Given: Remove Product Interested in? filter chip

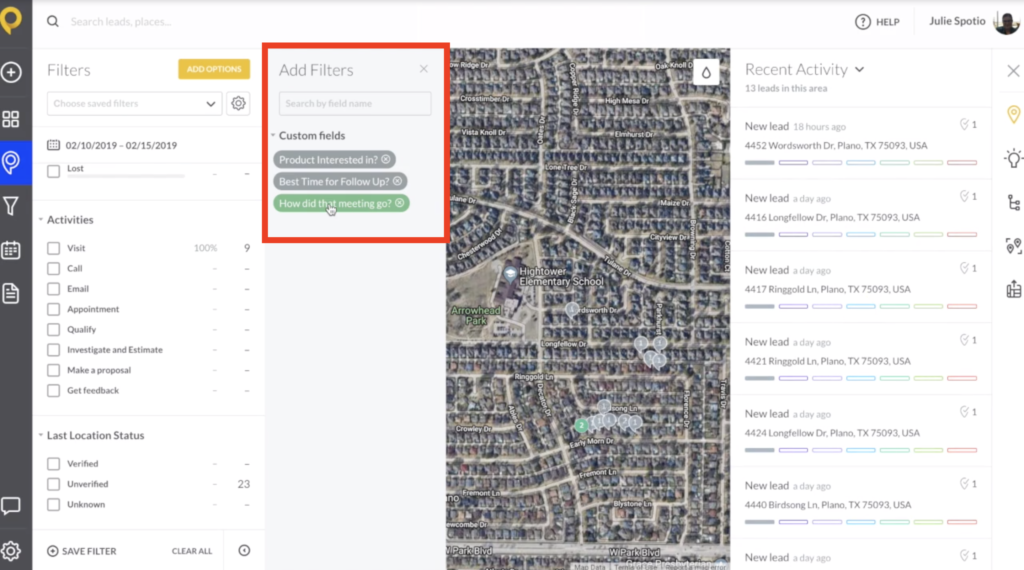Looking at the screenshot, I should point(386,159).
